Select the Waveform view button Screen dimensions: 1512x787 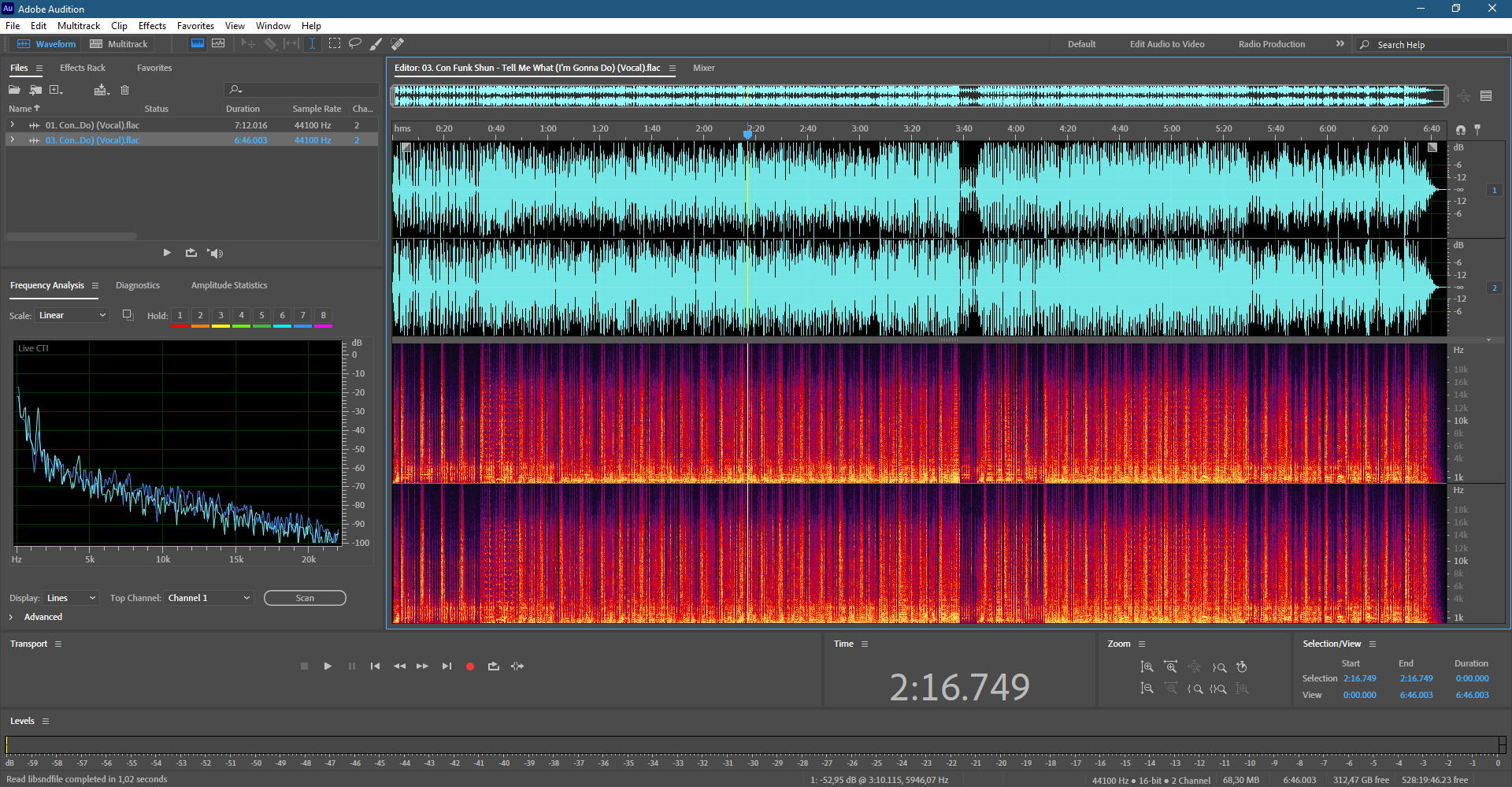[x=47, y=44]
